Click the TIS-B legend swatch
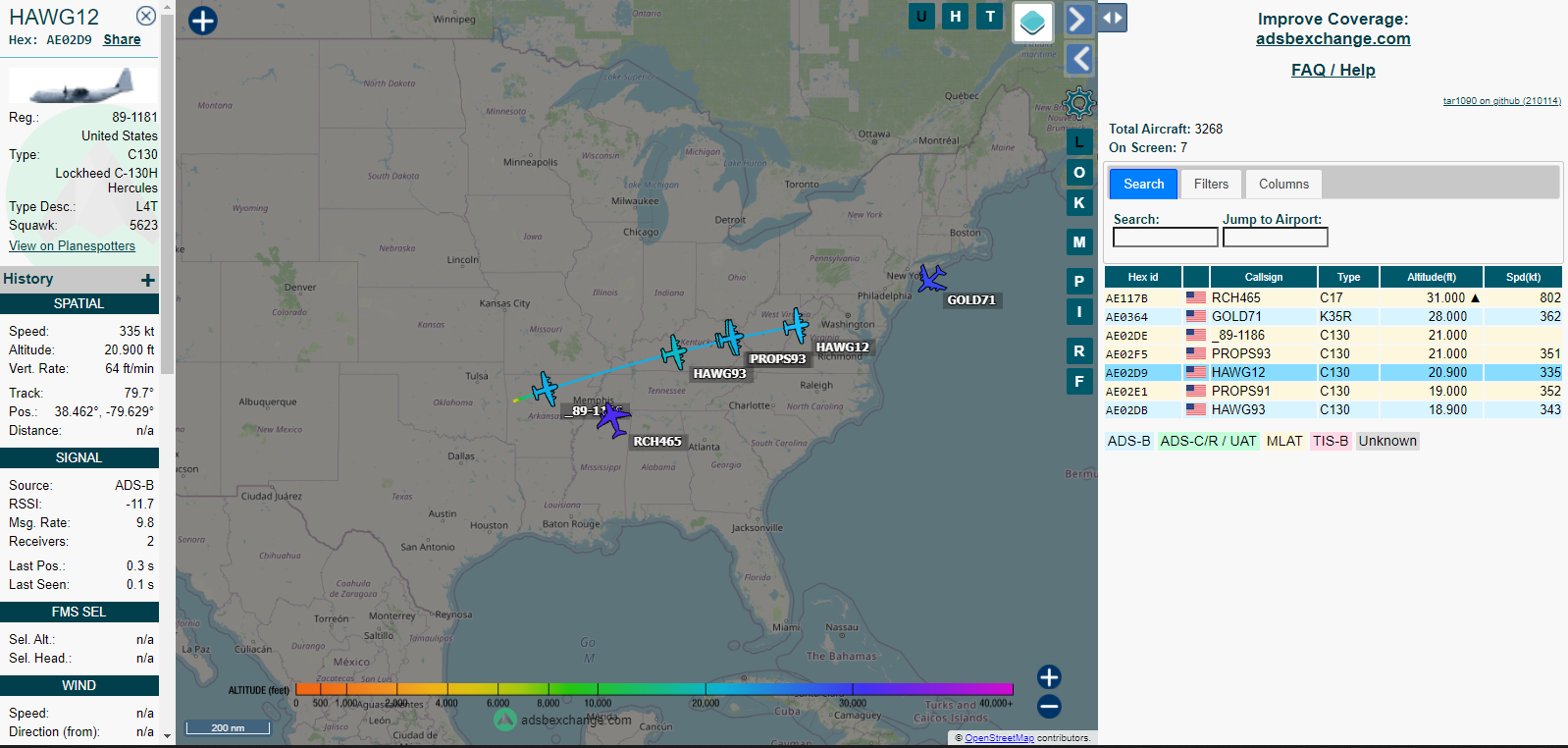 click(x=1331, y=441)
